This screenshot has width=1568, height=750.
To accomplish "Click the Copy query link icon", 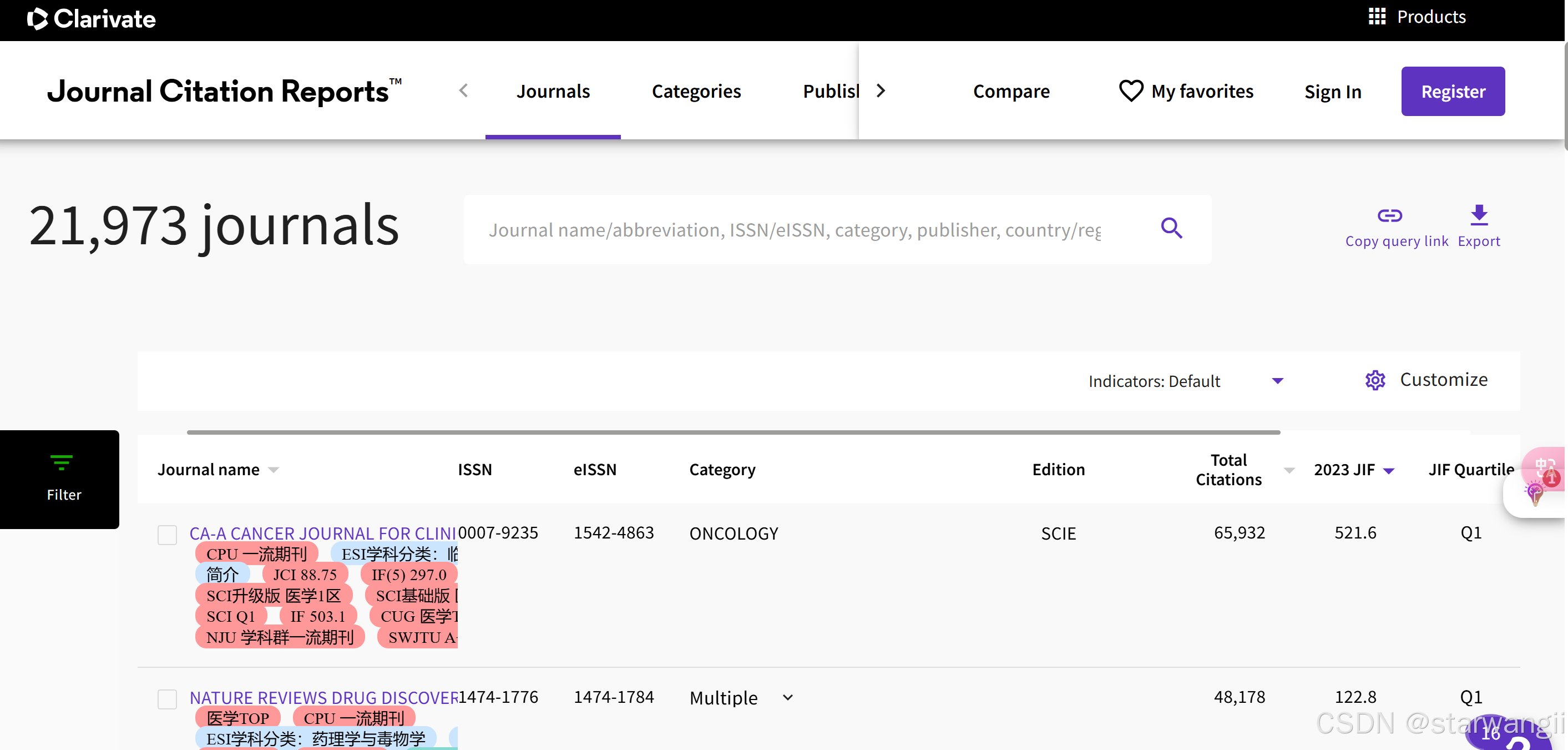I will coord(1389,216).
